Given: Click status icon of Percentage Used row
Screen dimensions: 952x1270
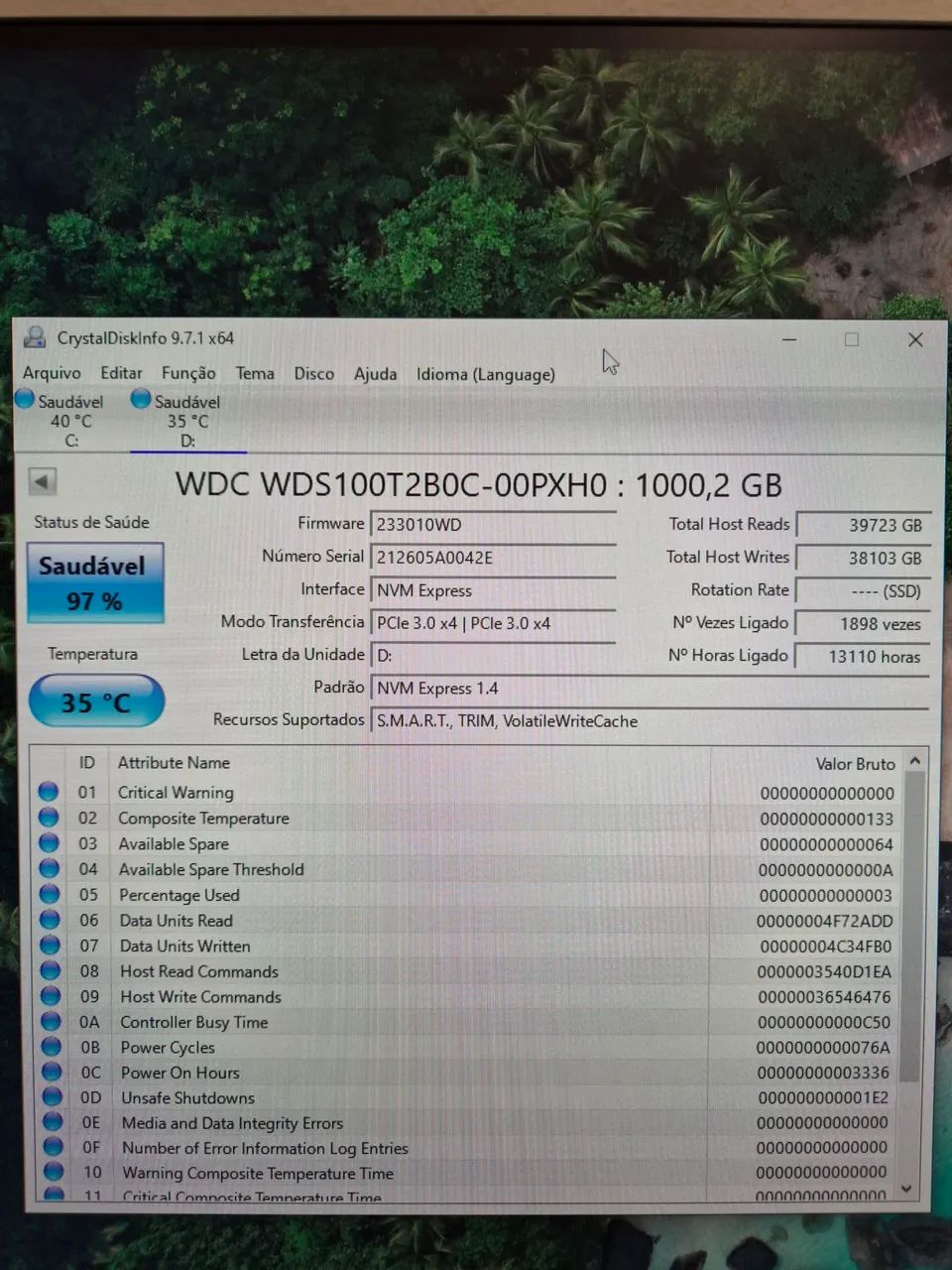Looking at the screenshot, I should (50, 894).
